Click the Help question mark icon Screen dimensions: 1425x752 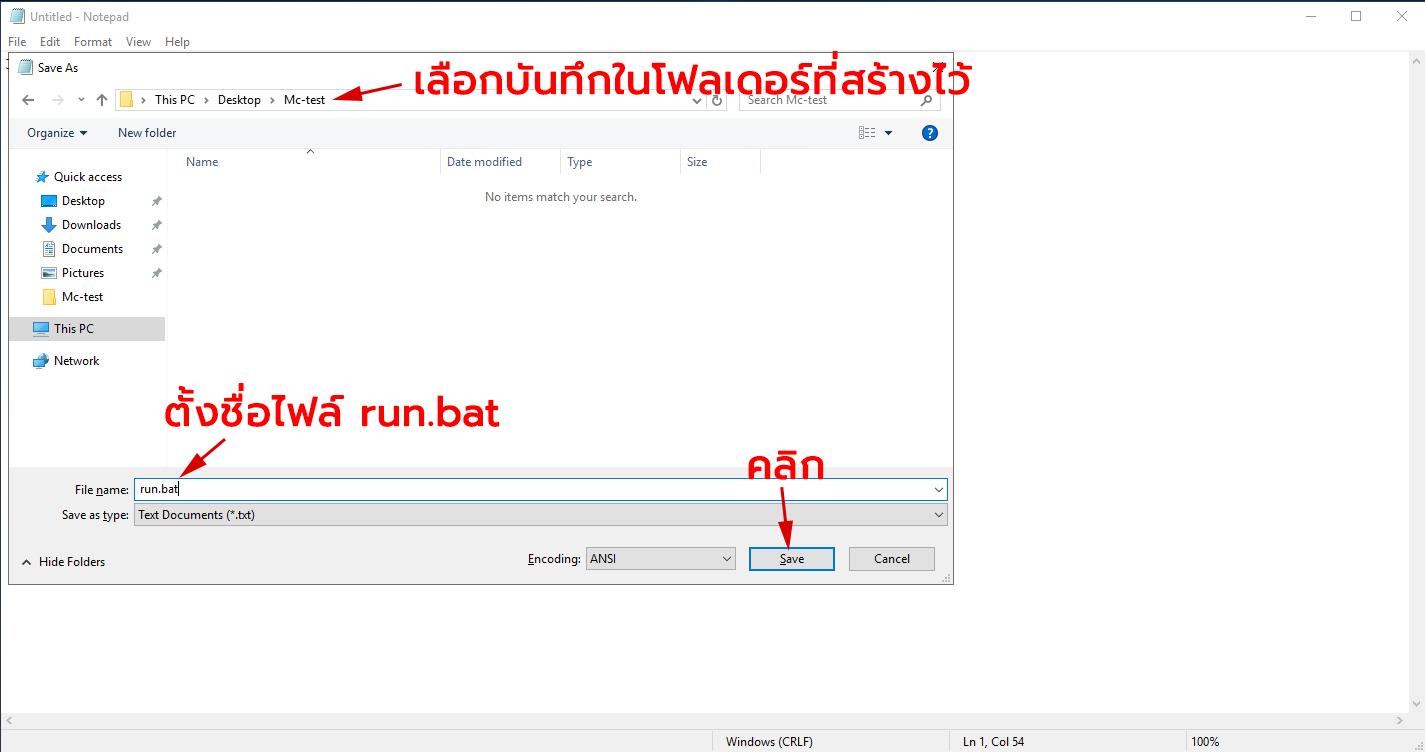(929, 132)
